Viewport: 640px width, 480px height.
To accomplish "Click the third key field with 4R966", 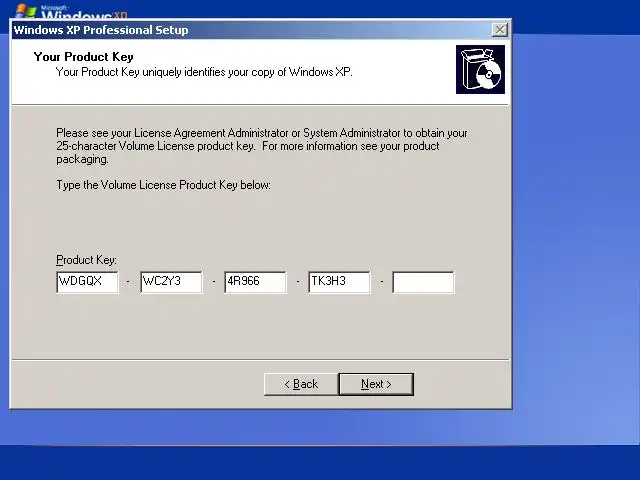I will click(x=256, y=282).
